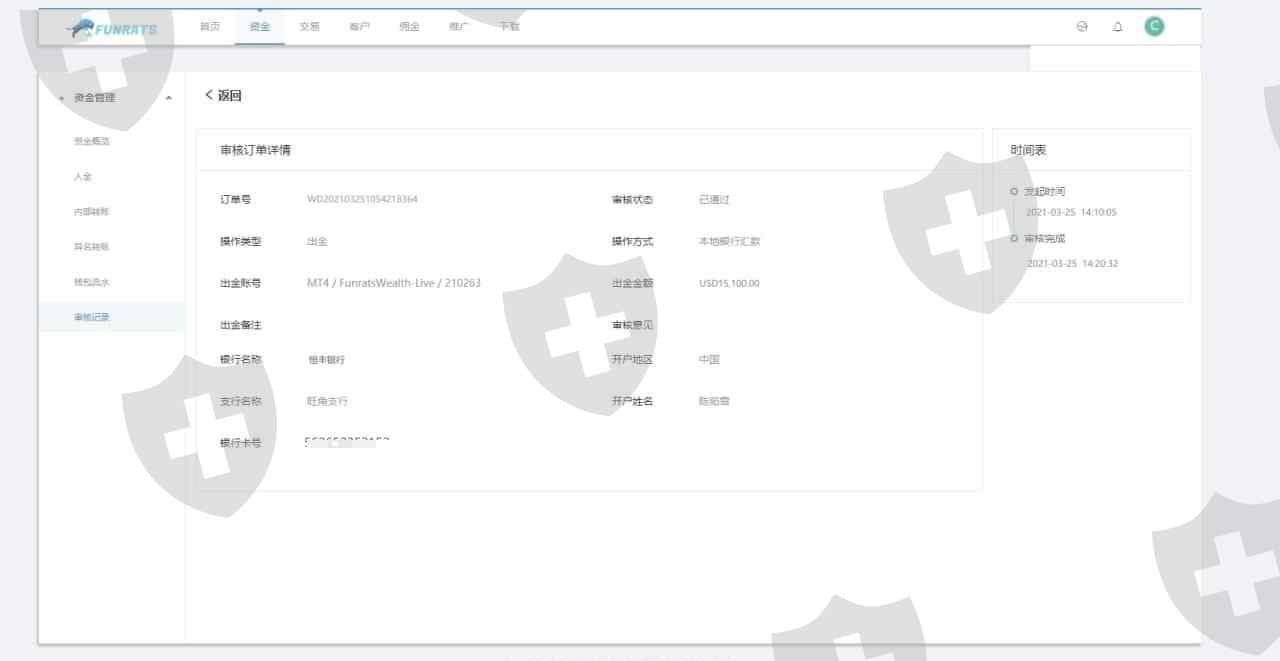Open the 交易 tab
1280x661 pixels.
tap(310, 27)
